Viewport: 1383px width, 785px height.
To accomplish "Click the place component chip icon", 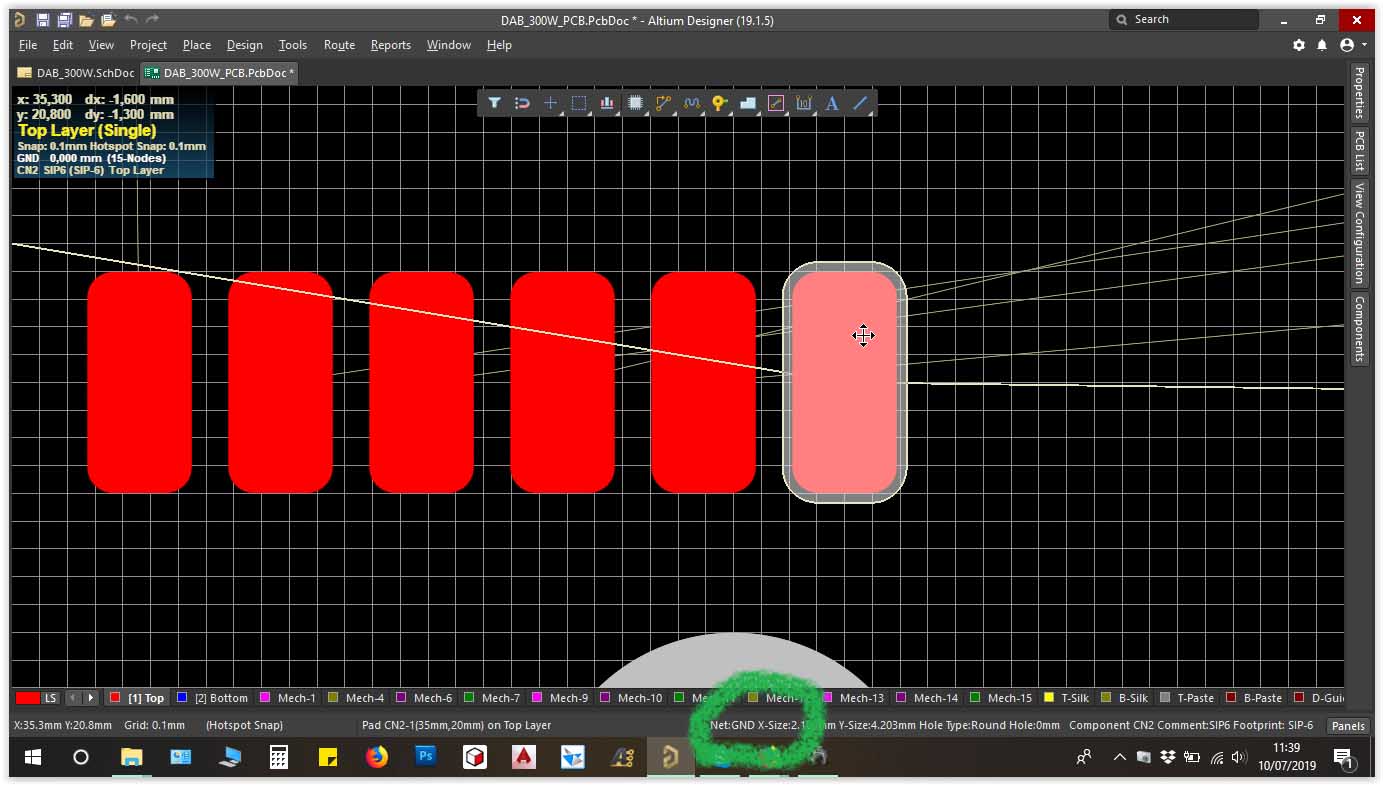I will [x=635, y=103].
